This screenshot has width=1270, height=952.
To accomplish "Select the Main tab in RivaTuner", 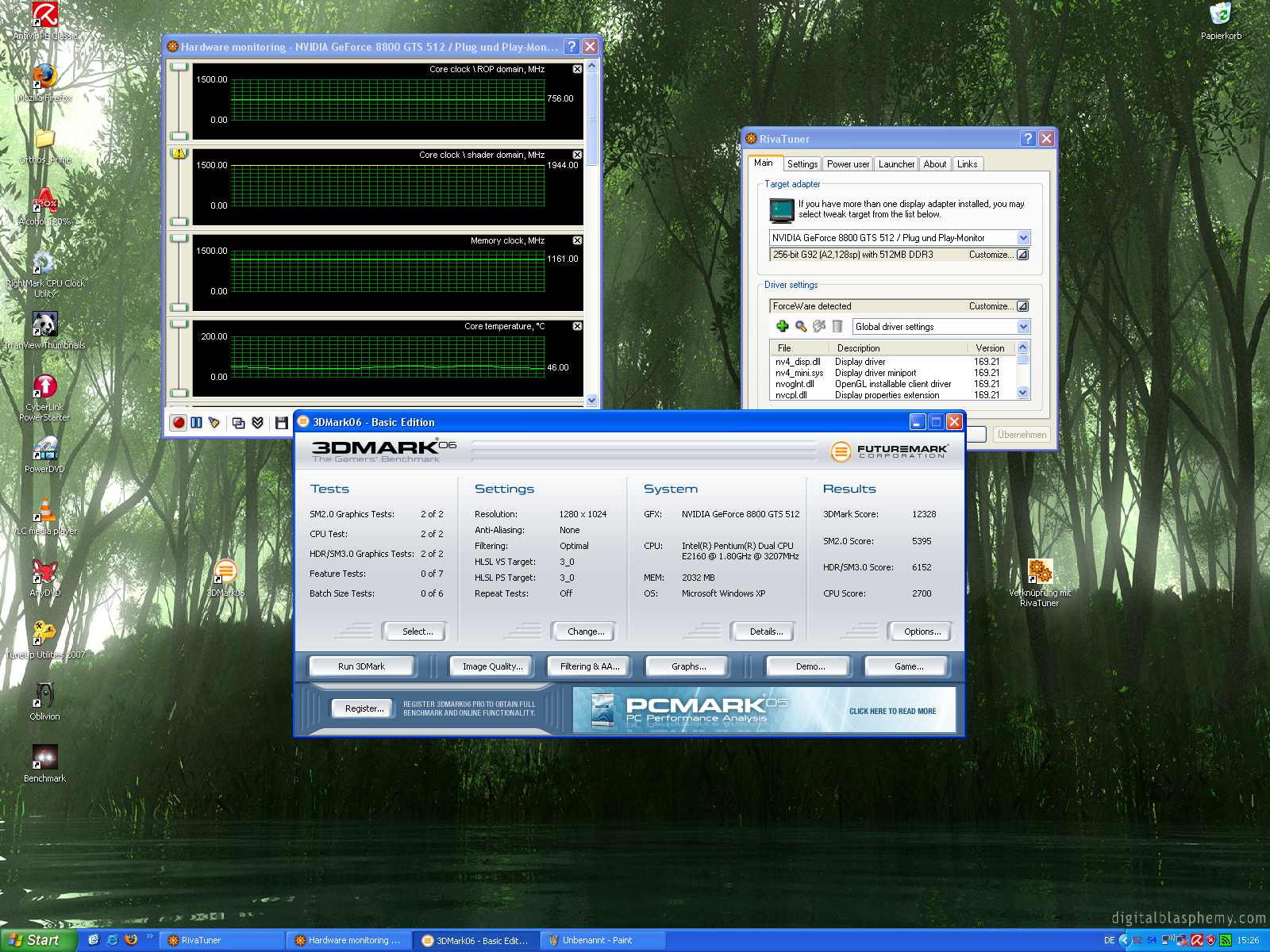I will point(764,163).
